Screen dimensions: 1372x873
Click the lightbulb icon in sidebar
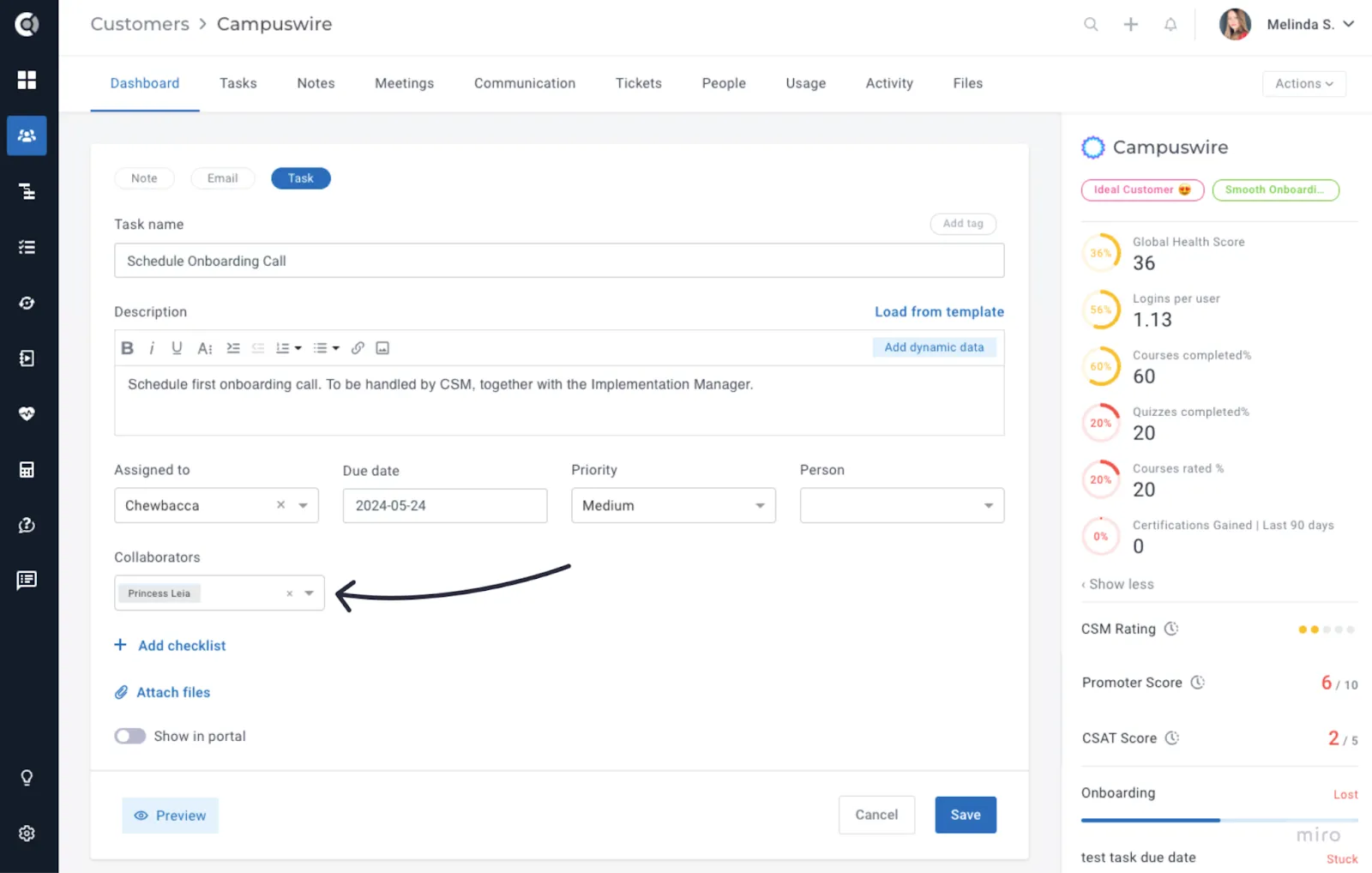tap(27, 778)
